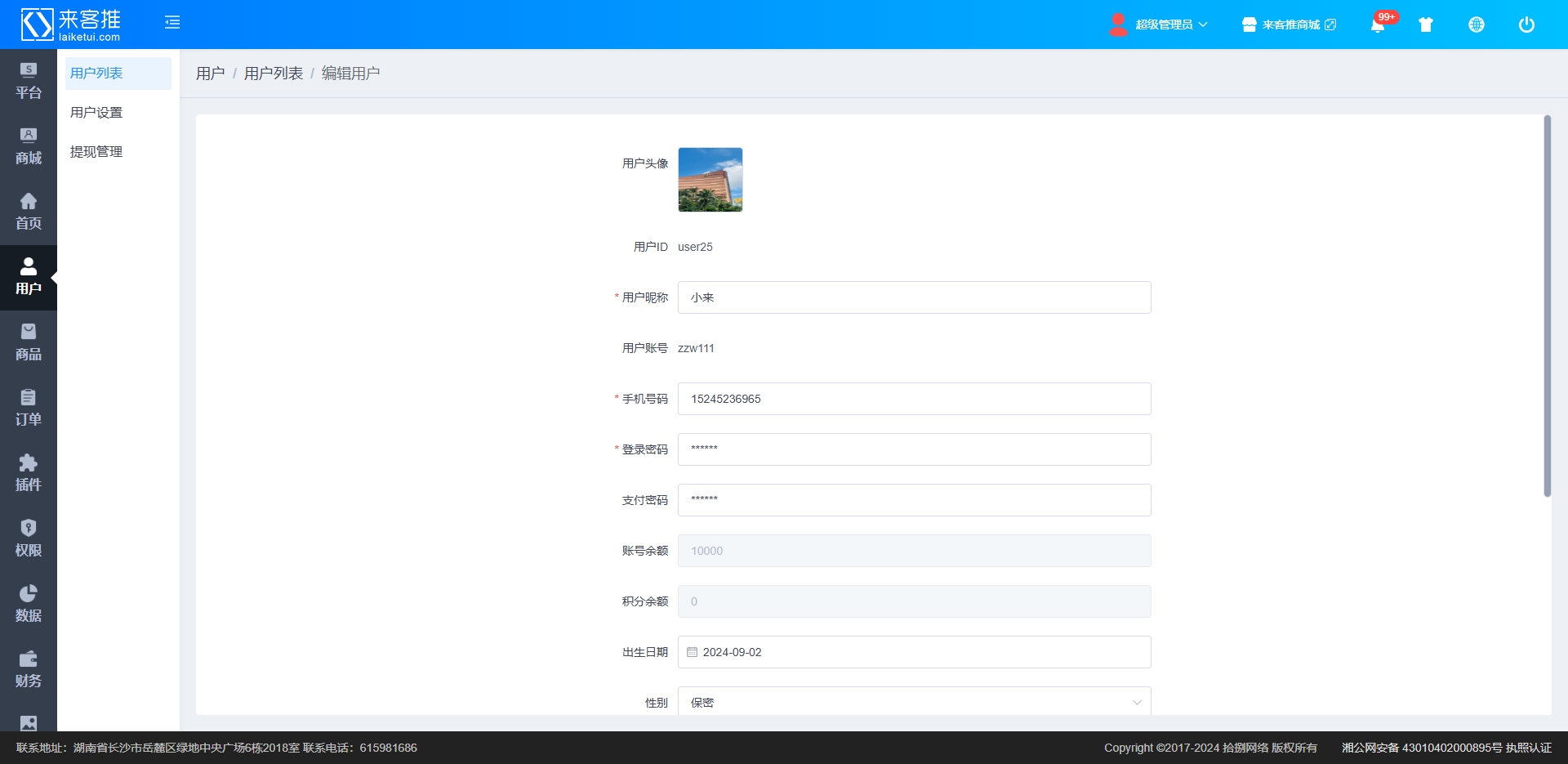
Task: Click the 手机号码 phone number input field
Action: (914, 399)
